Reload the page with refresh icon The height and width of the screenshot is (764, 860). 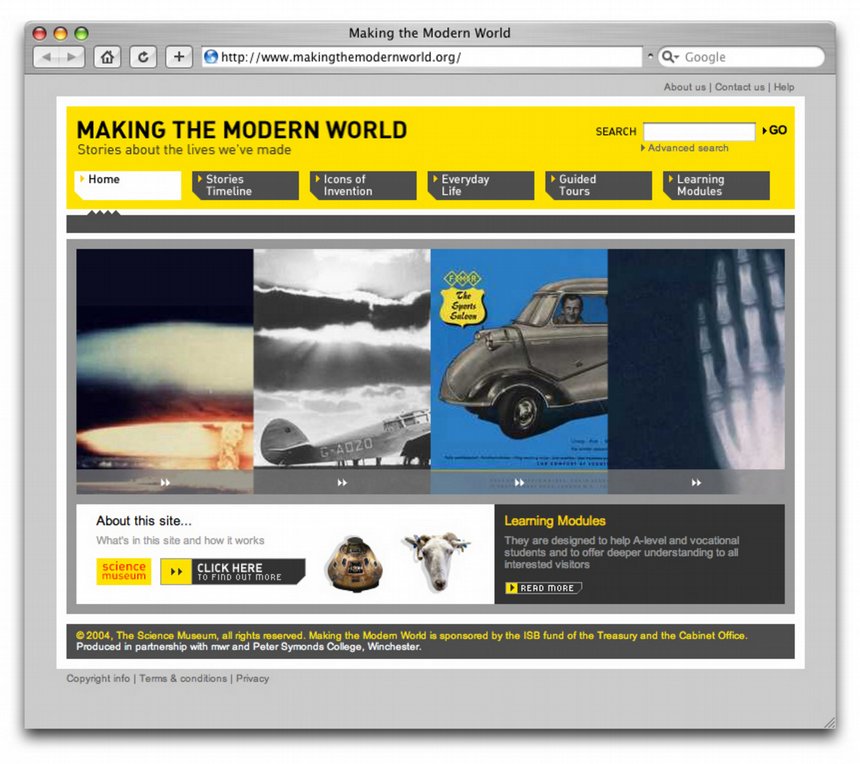[143, 57]
